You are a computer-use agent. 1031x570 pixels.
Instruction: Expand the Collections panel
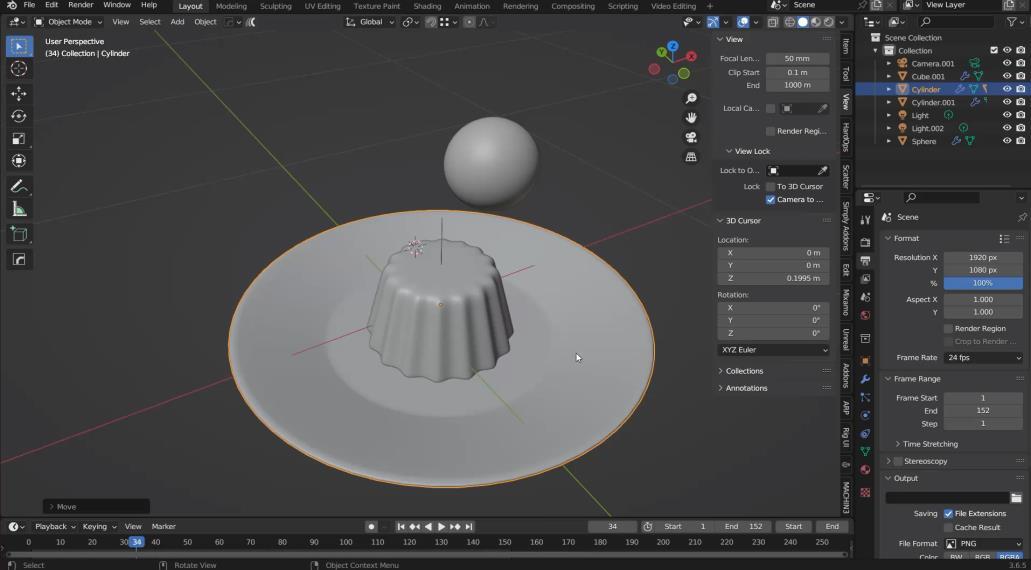(x=744, y=371)
